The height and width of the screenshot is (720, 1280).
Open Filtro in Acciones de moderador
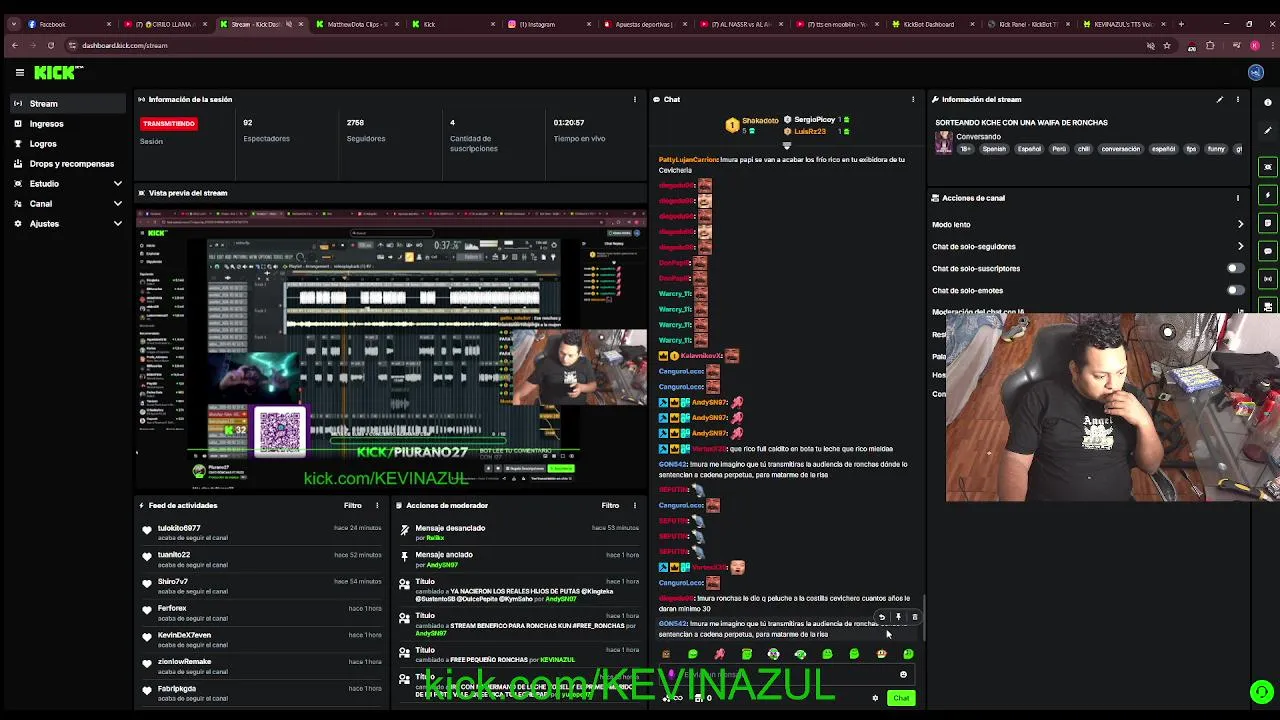tap(610, 505)
